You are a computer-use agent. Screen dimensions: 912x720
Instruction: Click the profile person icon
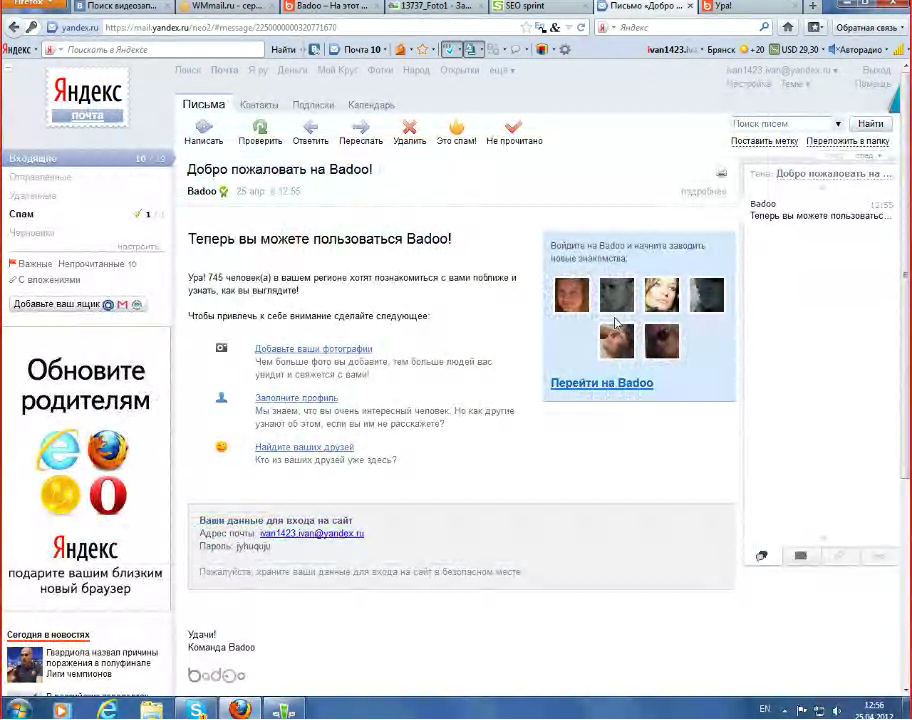(x=222, y=398)
